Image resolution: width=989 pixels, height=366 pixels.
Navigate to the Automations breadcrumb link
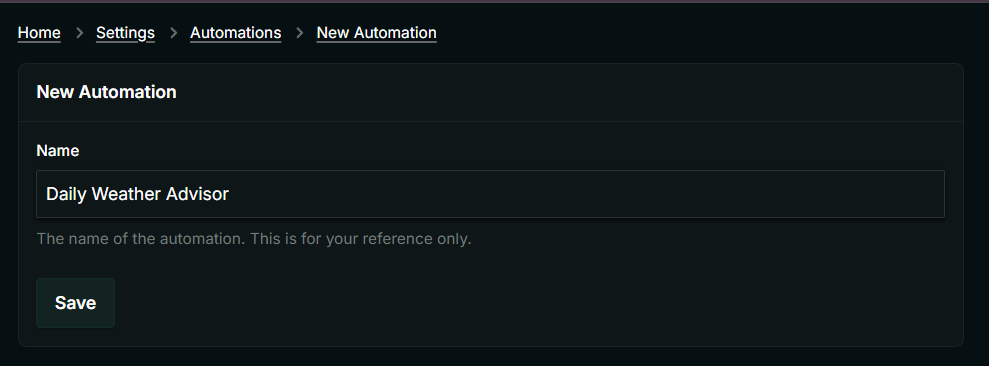(236, 33)
